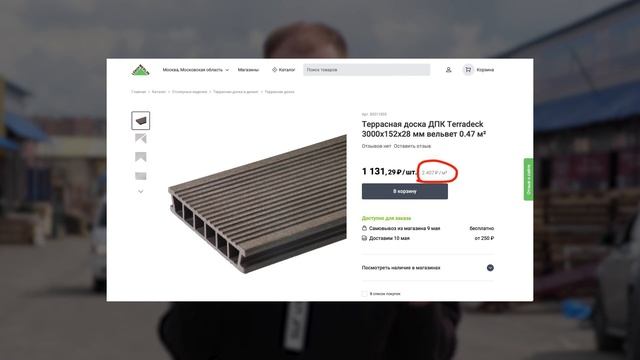Screen dimensions: 640x360
Task: Go to Главная breadcrumb
Action: tap(138, 92)
